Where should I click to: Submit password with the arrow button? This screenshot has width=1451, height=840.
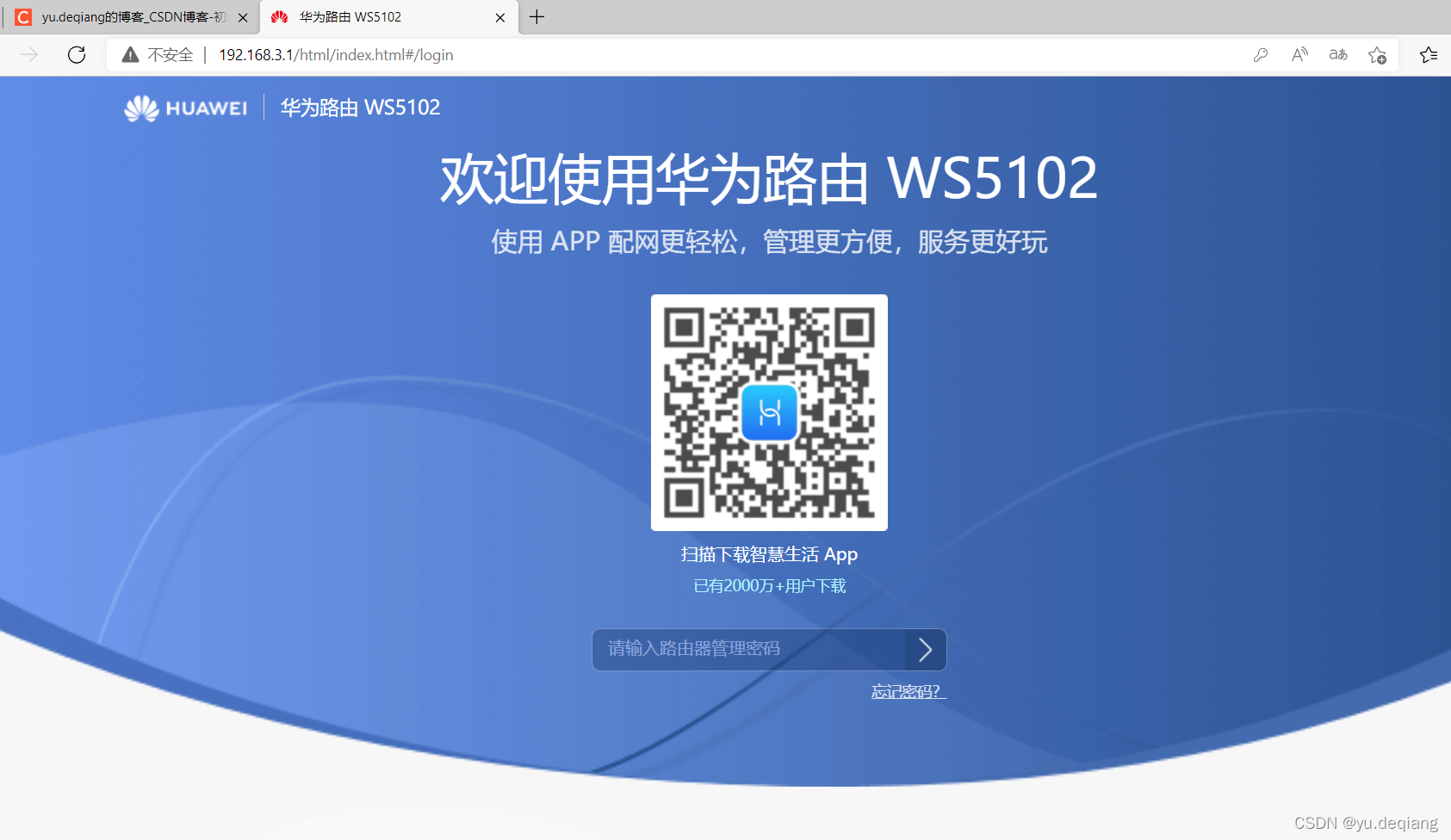tap(926, 649)
